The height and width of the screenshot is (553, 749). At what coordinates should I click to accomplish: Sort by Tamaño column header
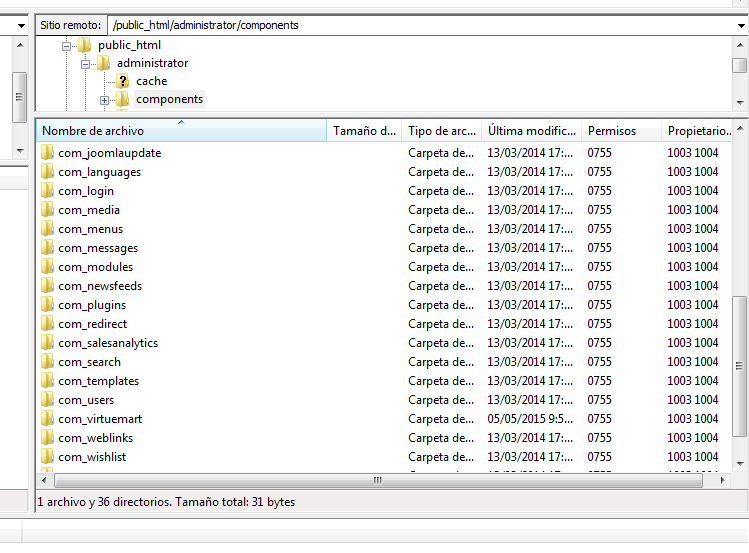(x=364, y=130)
